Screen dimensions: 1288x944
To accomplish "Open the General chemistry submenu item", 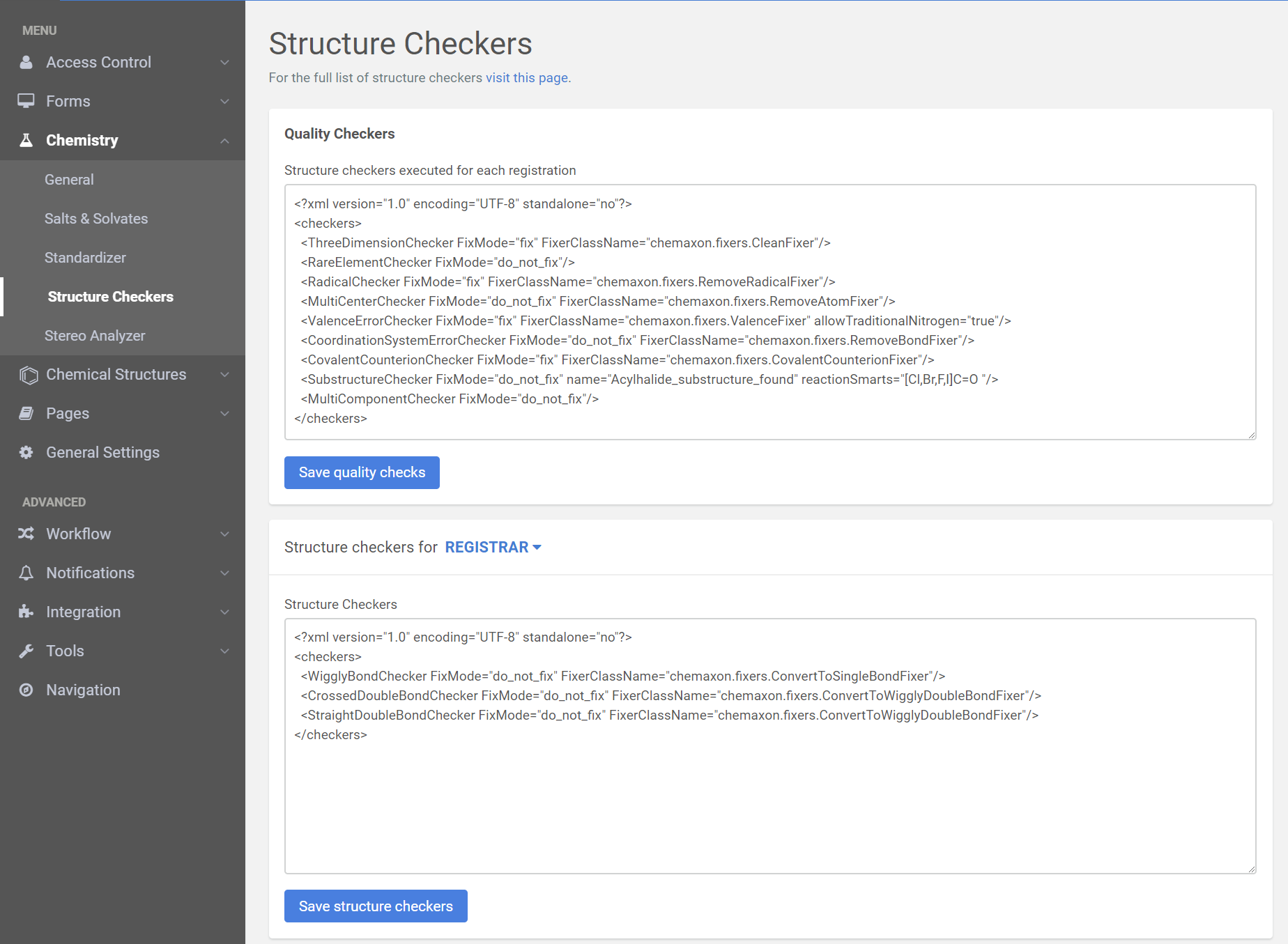I will 123,180.
